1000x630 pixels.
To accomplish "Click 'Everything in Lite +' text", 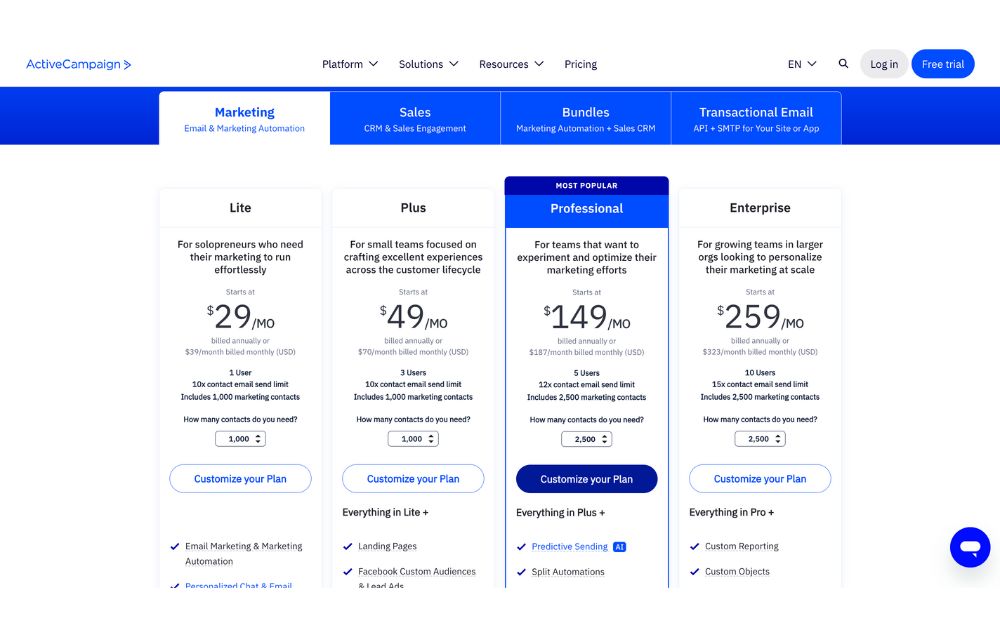I will click(385, 513).
